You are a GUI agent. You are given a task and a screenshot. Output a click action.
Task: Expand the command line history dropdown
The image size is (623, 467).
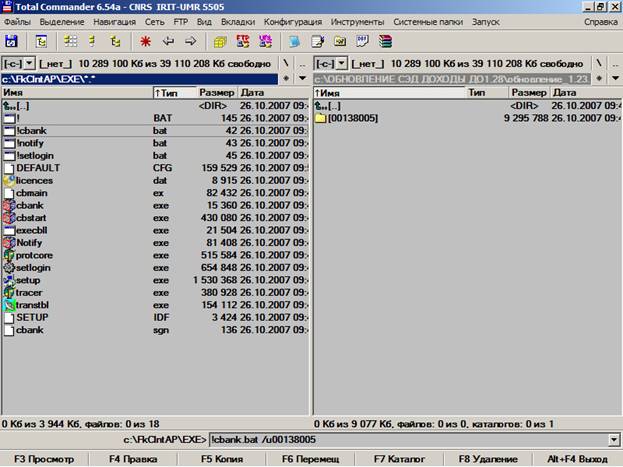[x=614, y=440]
